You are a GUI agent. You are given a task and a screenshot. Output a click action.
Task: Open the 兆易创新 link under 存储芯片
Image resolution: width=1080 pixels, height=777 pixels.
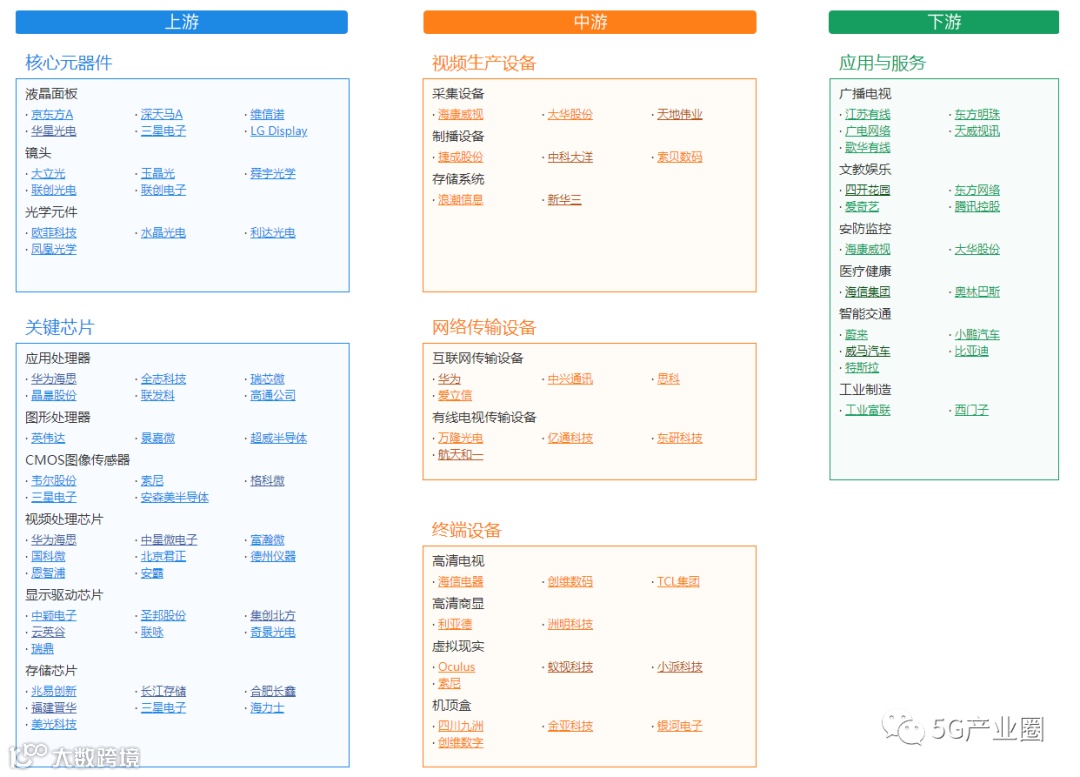(x=54, y=692)
